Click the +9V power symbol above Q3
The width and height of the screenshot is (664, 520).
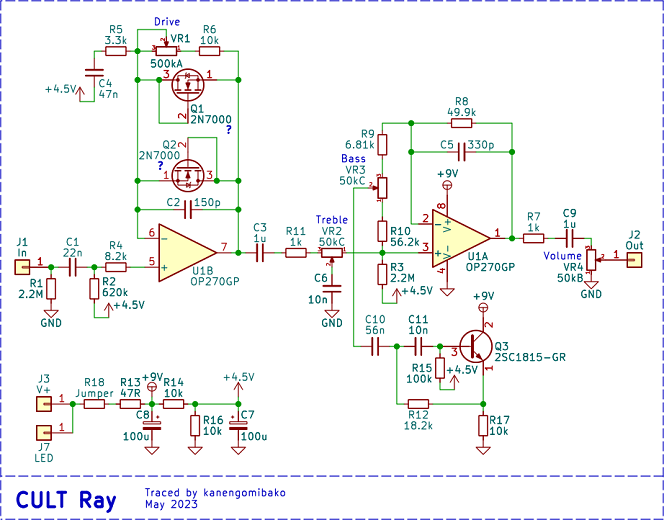483,307
